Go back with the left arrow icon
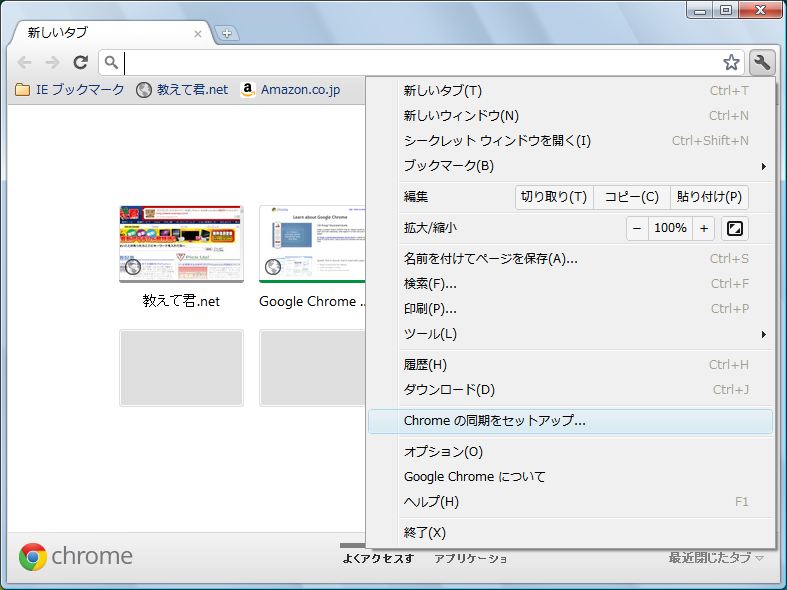This screenshot has width=787, height=590. tap(24, 63)
